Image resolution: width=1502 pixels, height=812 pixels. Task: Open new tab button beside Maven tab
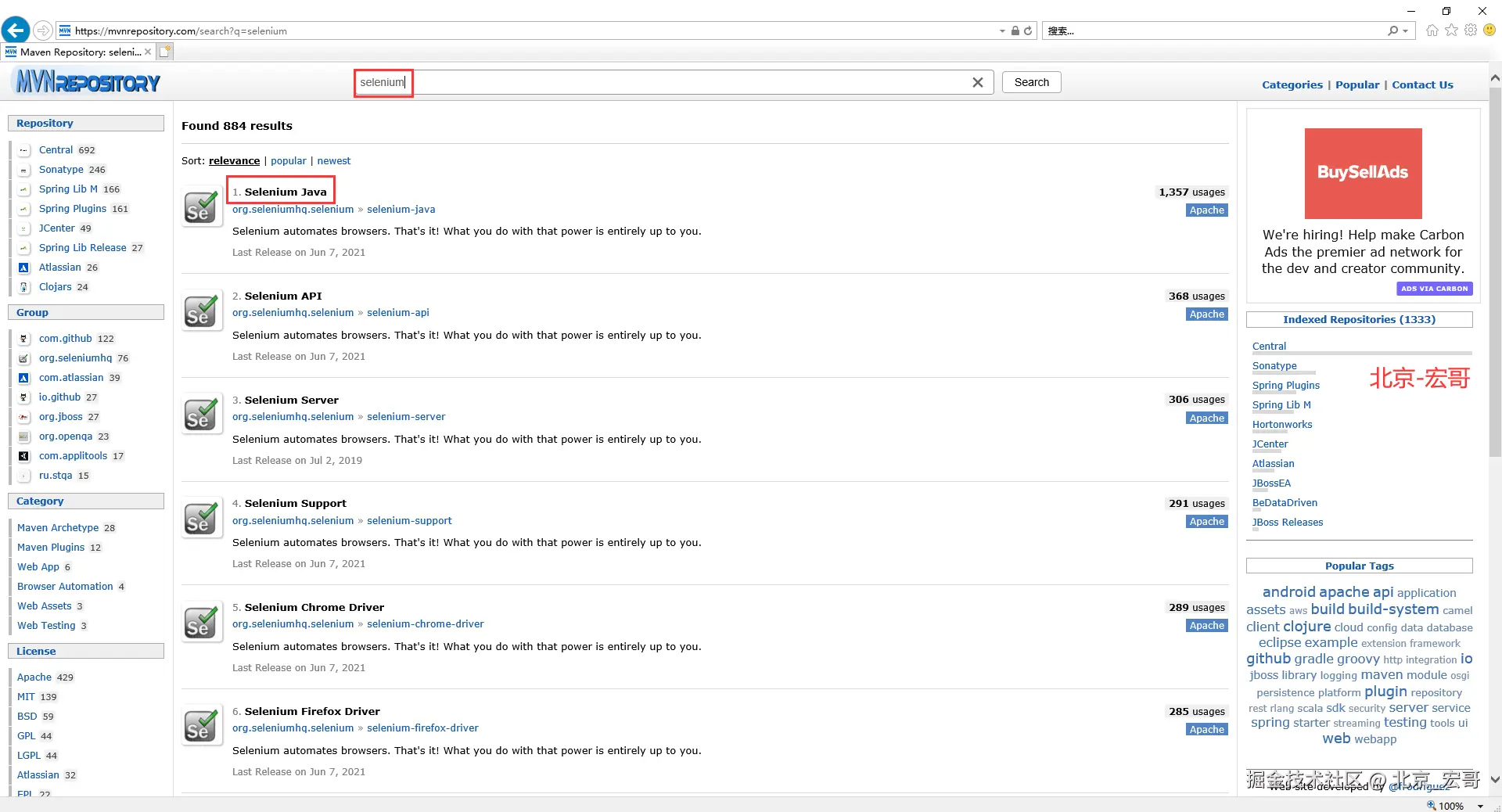(x=165, y=52)
